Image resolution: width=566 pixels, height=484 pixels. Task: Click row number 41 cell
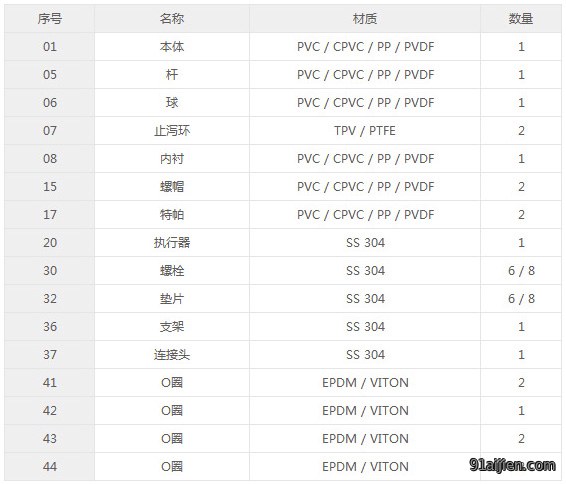pyautogui.click(x=50, y=383)
